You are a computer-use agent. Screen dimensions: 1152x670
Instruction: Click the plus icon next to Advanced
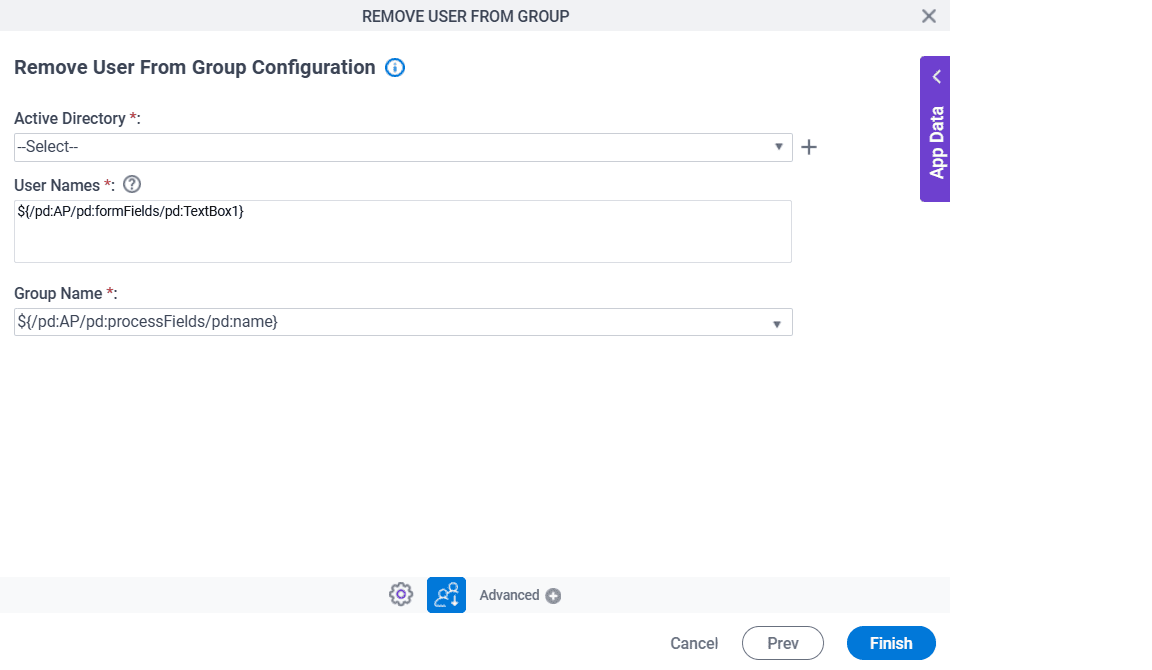tap(553, 596)
